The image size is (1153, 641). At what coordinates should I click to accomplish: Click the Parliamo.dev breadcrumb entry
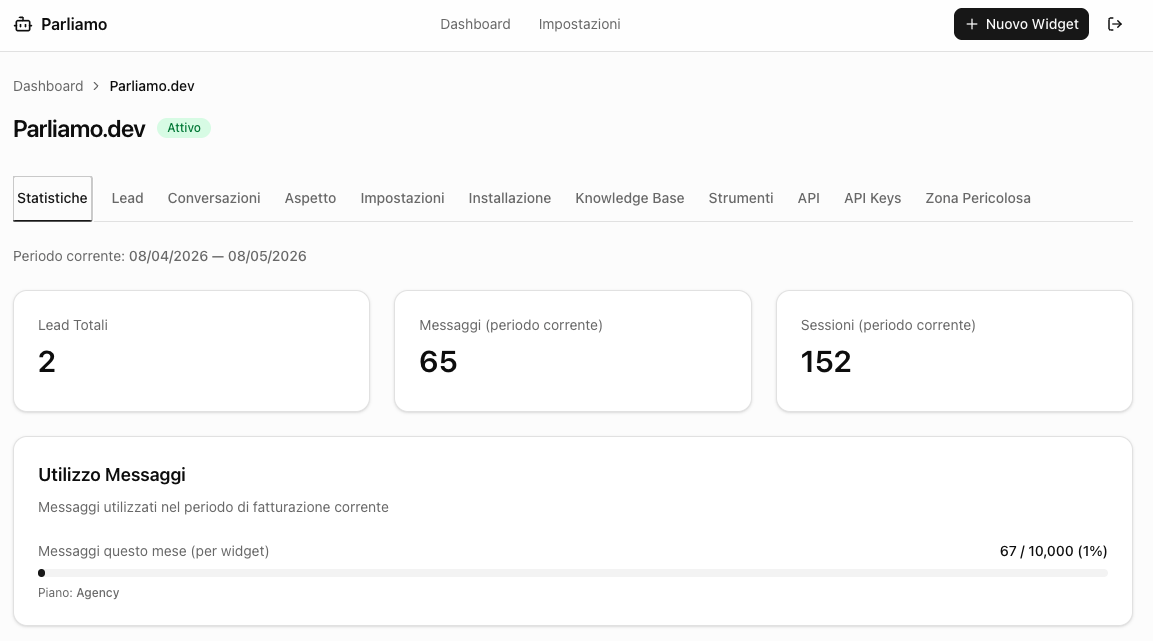coord(151,86)
